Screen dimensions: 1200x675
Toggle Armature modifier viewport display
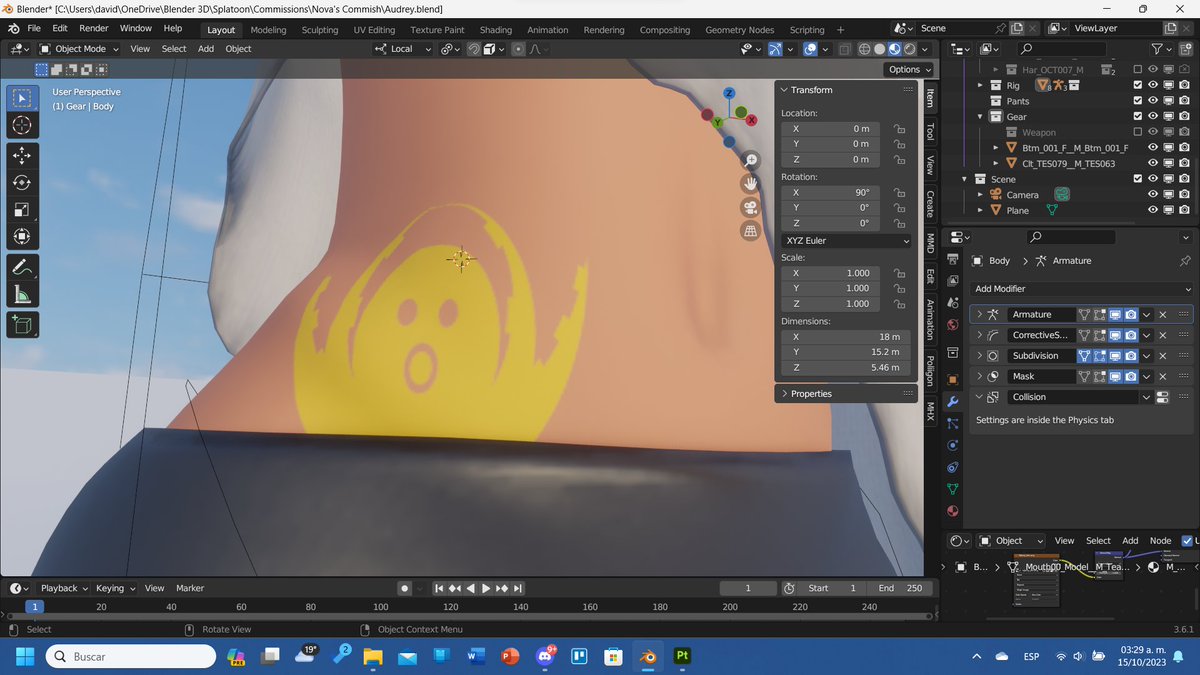[x=1115, y=314]
